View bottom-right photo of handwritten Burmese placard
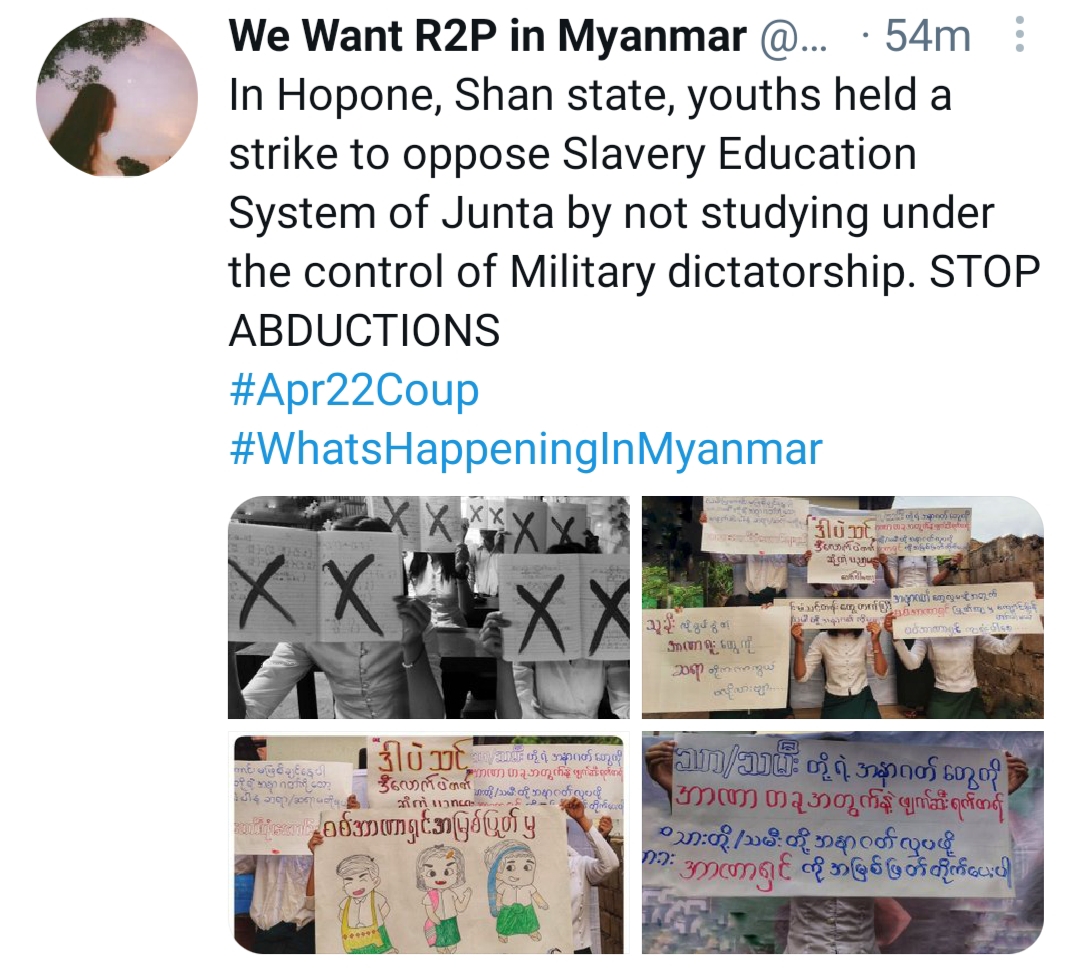Viewport: 1079px width, 968px height. point(842,842)
